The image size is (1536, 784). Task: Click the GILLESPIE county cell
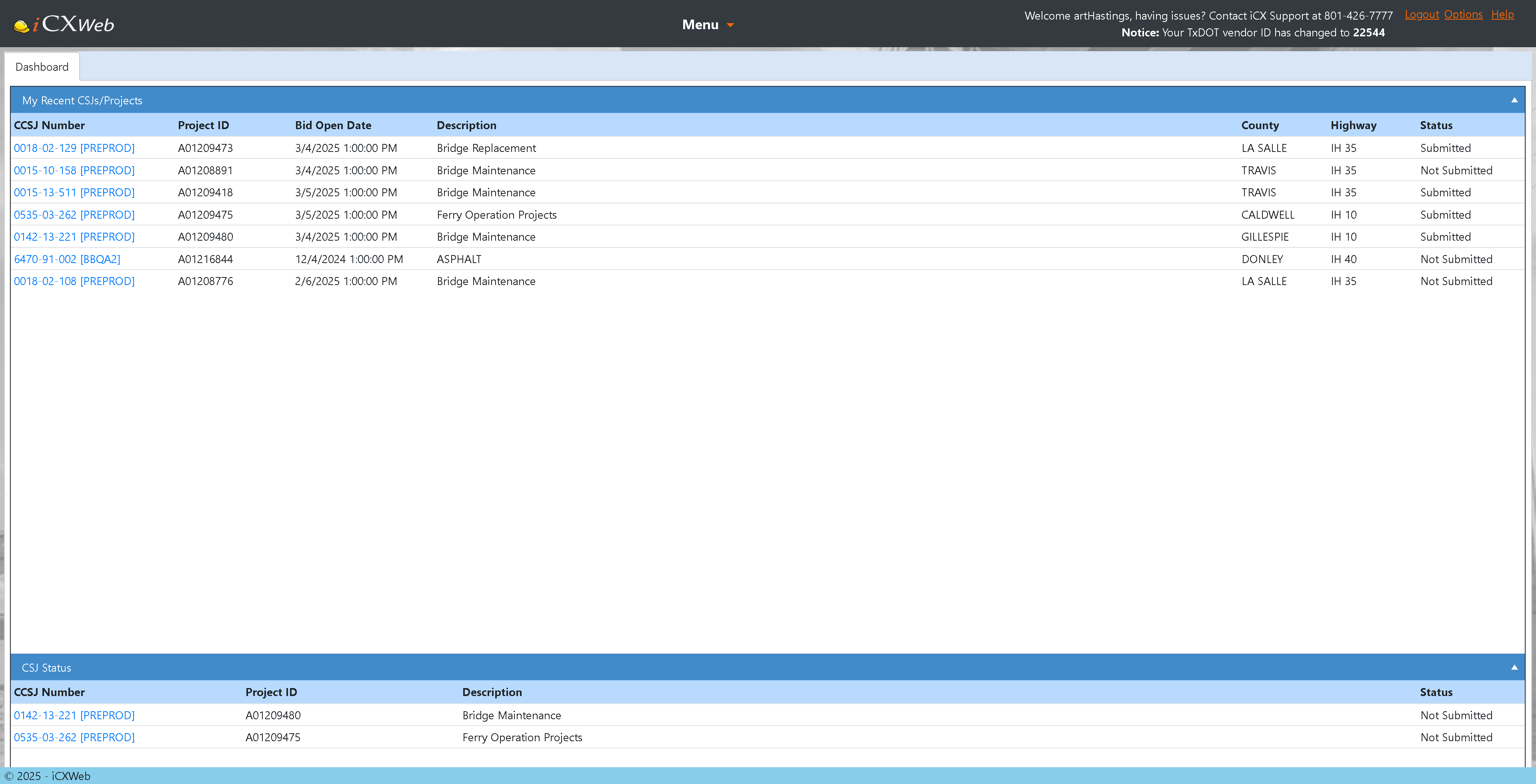coord(1265,237)
